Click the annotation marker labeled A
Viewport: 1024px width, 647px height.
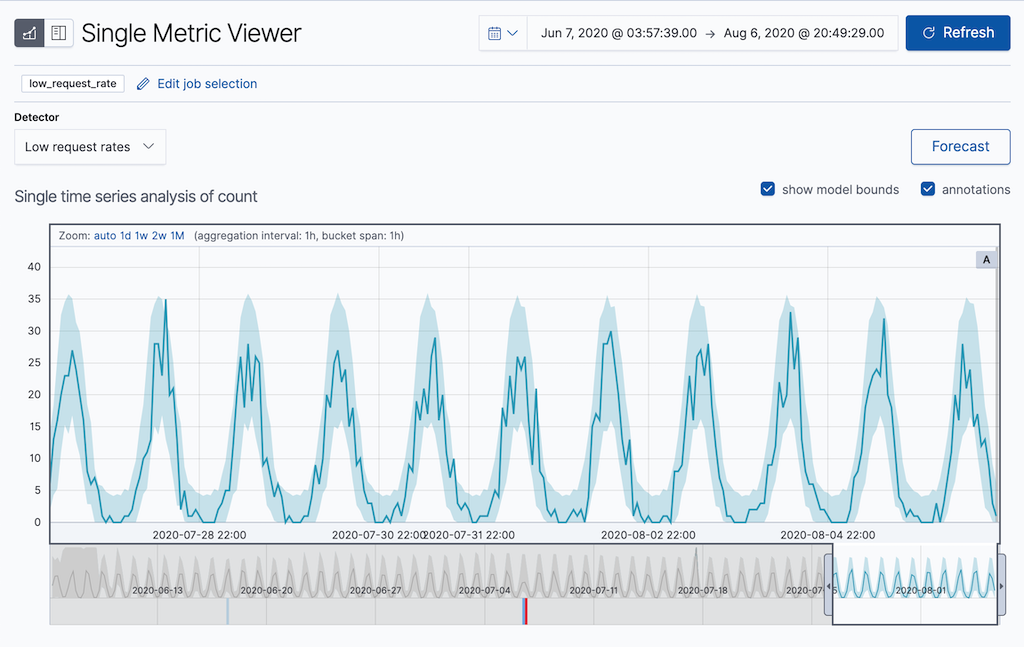coord(986,258)
